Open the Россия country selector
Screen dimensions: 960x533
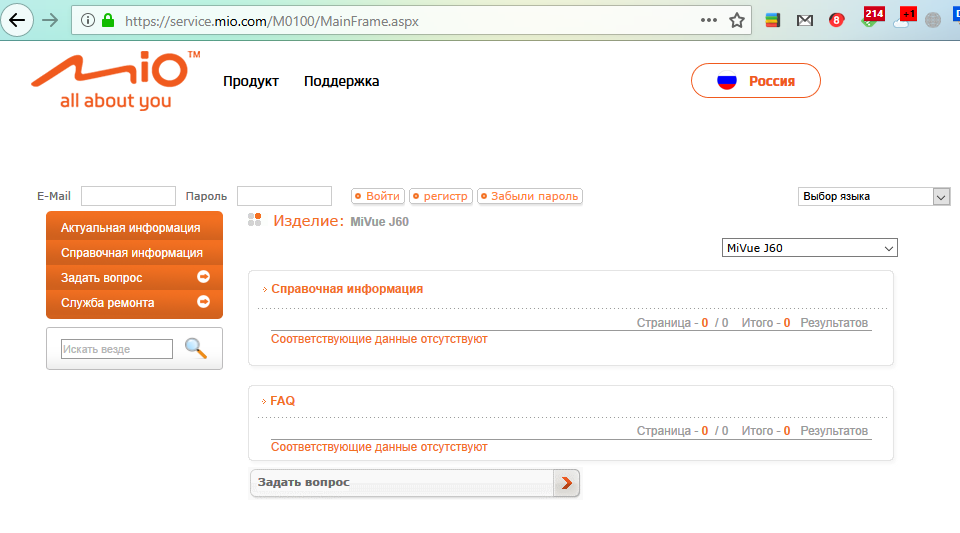(756, 81)
